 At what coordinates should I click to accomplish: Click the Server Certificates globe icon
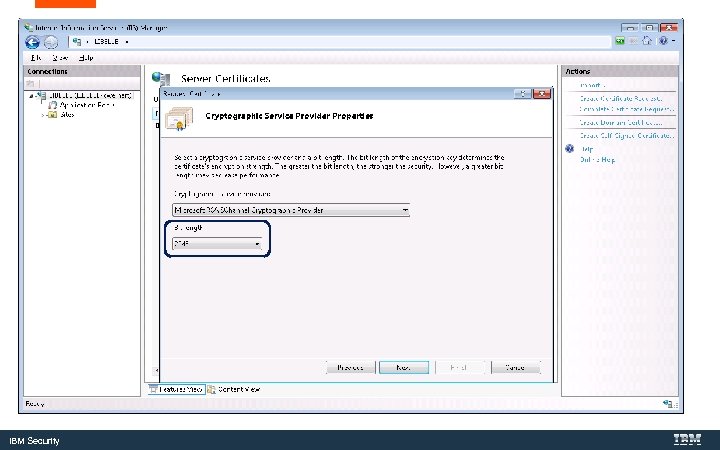tap(161, 79)
